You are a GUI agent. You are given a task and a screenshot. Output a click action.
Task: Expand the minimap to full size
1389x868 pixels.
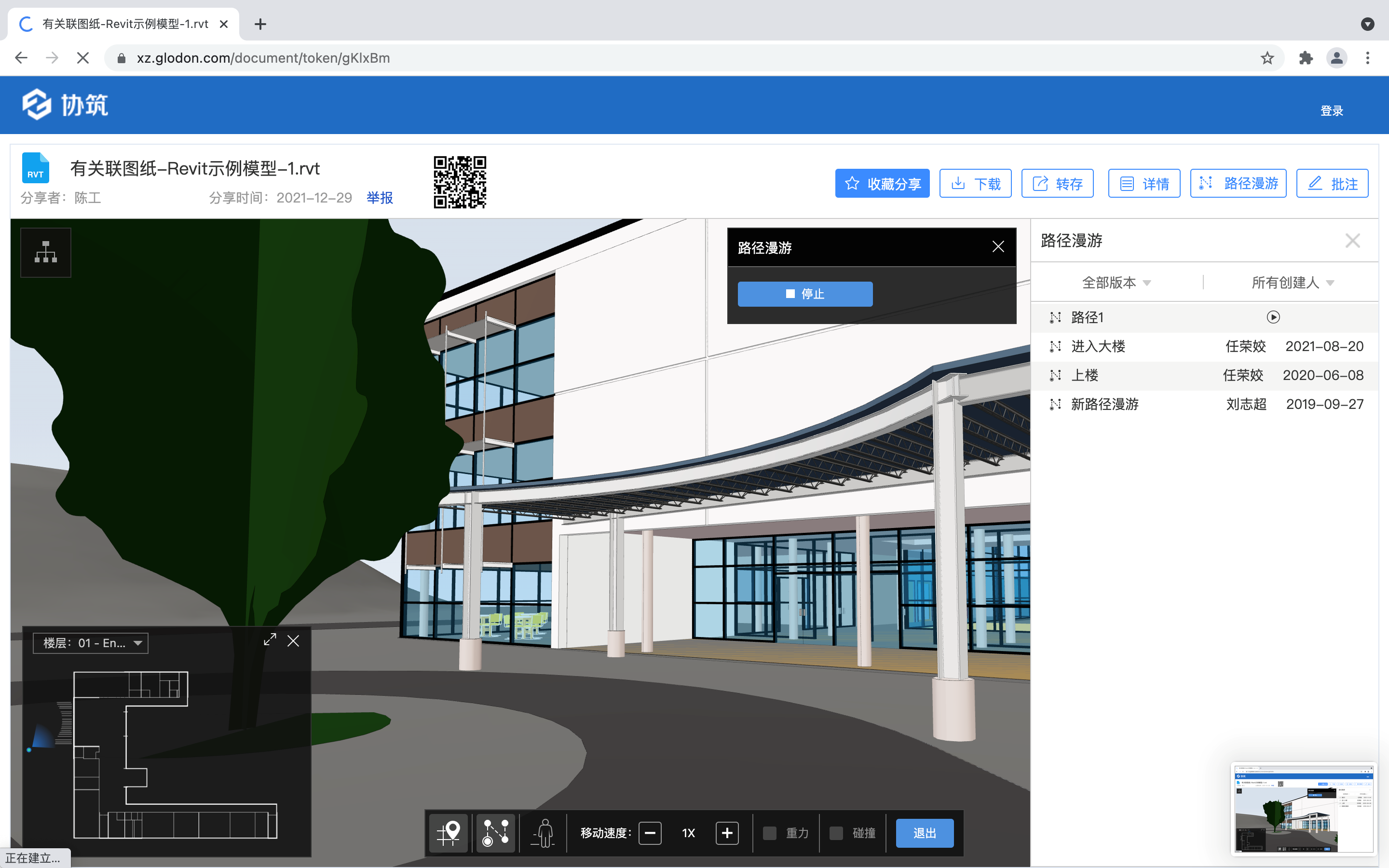tap(270, 640)
